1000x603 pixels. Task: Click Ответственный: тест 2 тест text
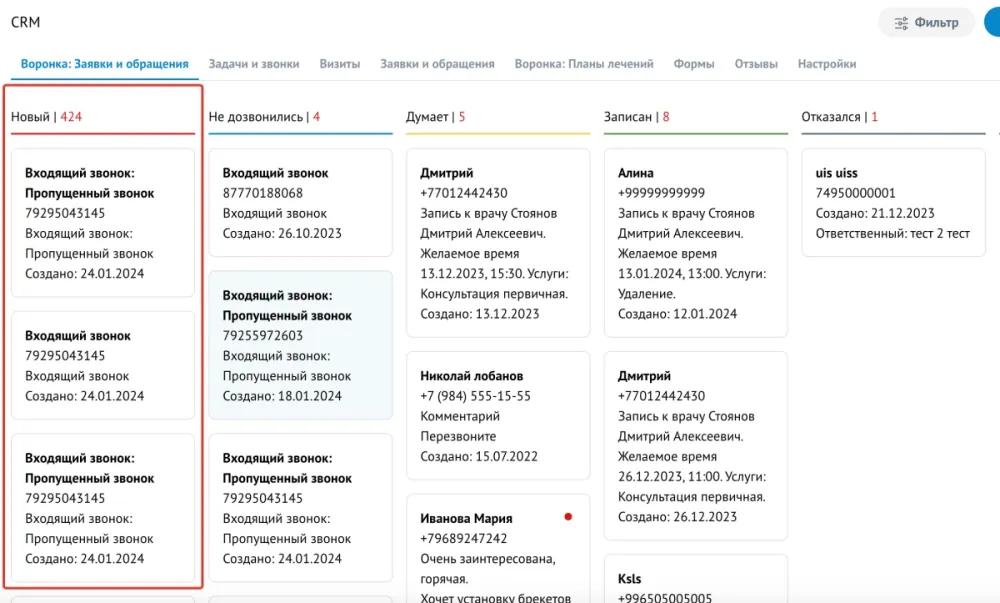[x=893, y=233]
